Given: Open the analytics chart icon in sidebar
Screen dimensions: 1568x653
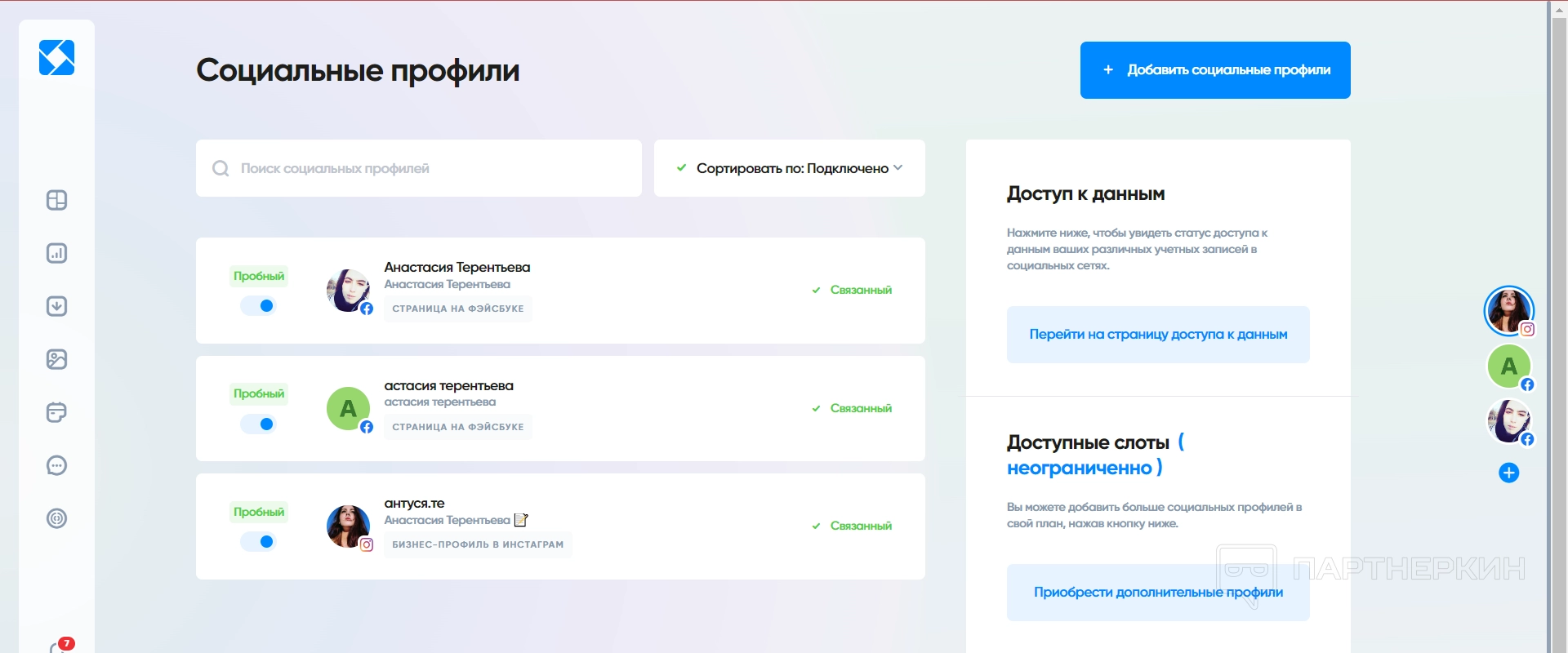Looking at the screenshot, I should pos(56,253).
